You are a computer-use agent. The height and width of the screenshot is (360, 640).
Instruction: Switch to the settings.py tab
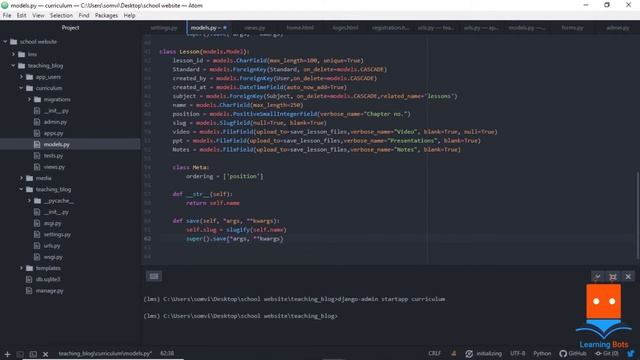point(164,28)
